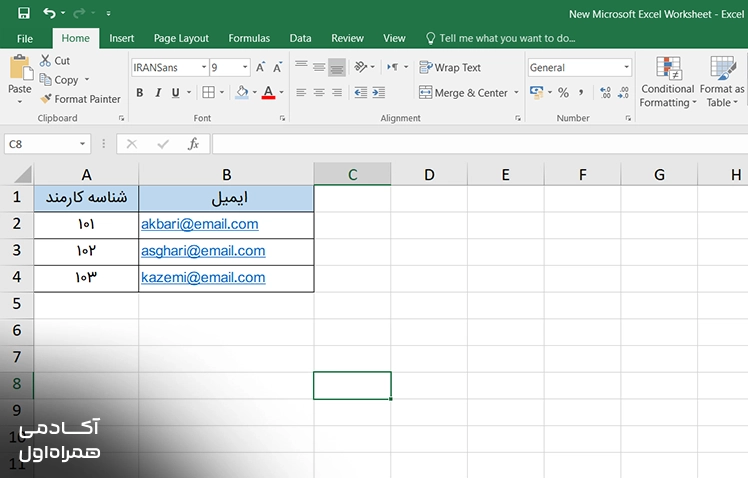Click the Decrease Decimal icon
The image size is (748, 478).
click(623, 93)
